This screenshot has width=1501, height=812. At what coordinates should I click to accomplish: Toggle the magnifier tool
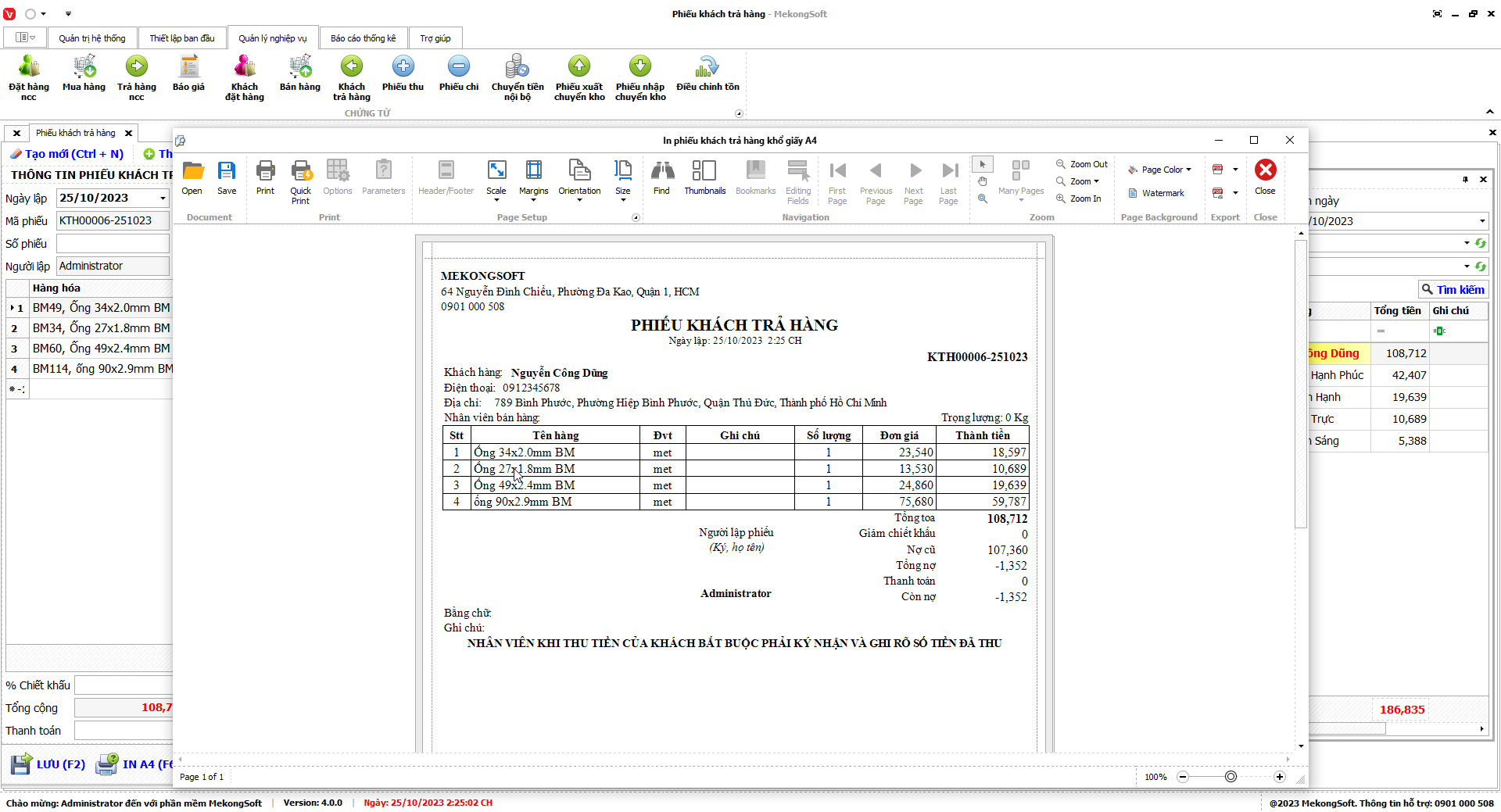point(983,199)
